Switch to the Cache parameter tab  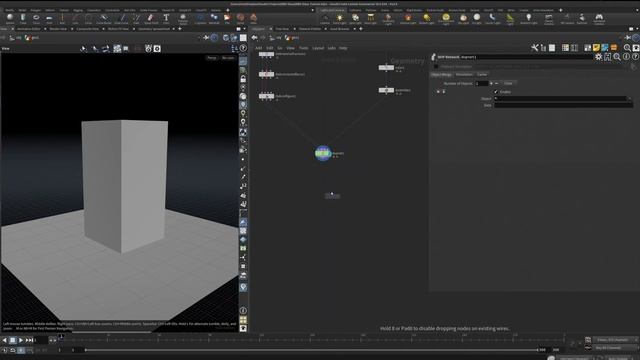point(482,75)
